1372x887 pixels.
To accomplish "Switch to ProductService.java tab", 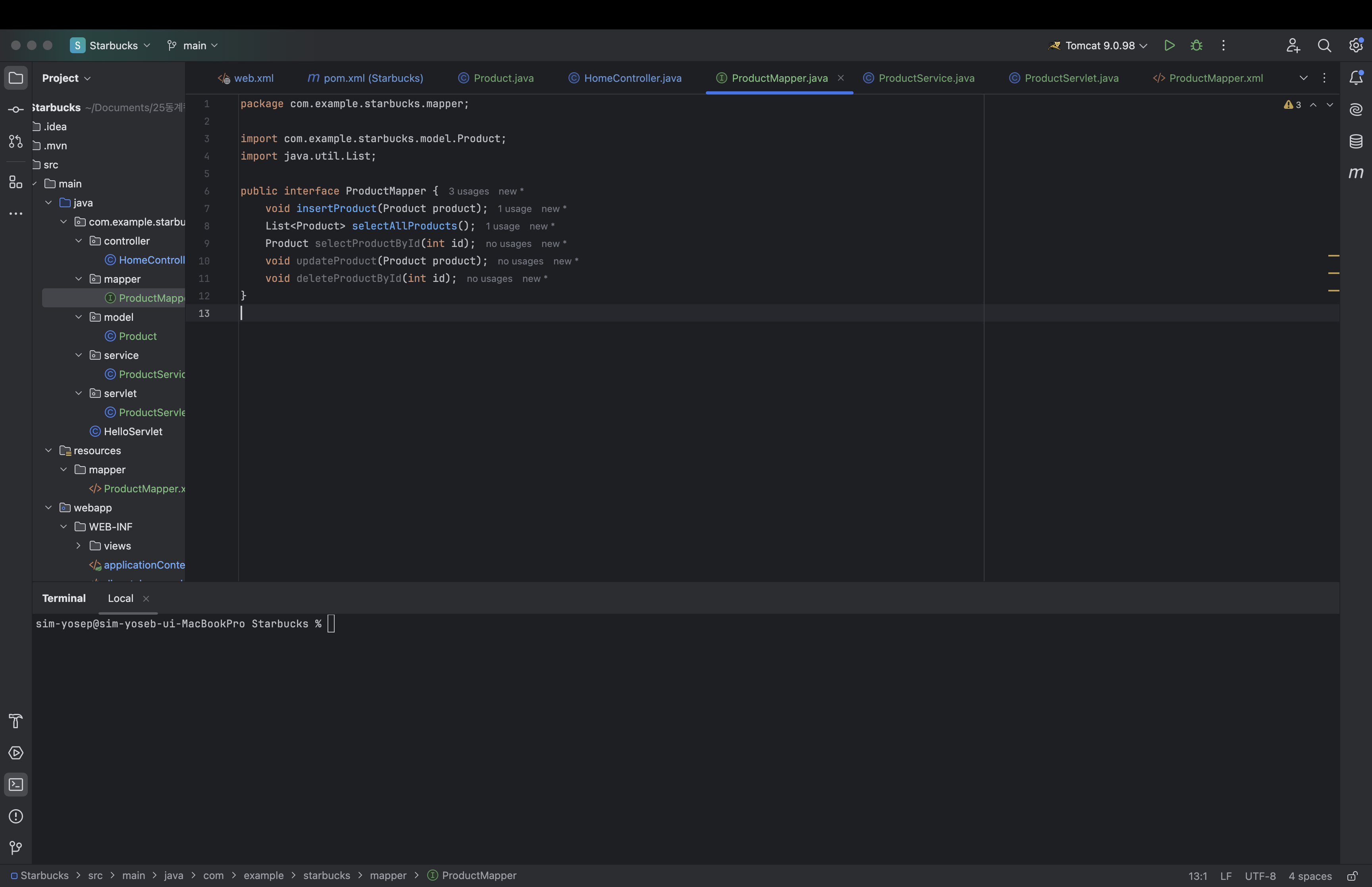I will [x=919, y=78].
